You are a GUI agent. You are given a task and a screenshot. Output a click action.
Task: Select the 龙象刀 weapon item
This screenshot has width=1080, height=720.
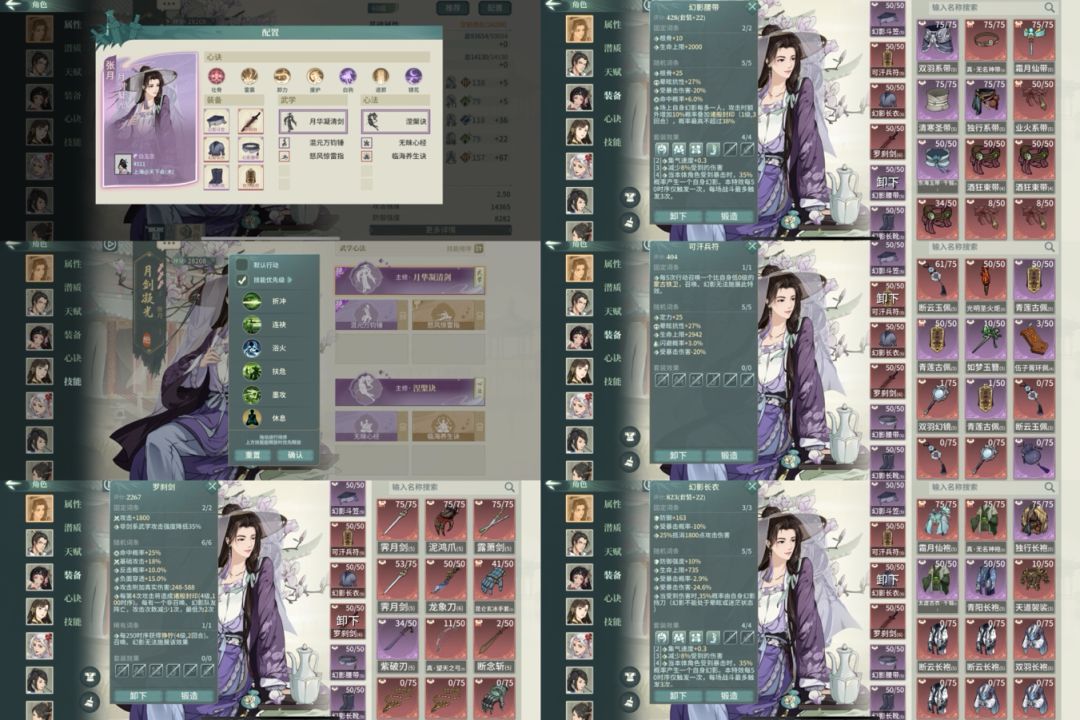(x=445, y=586)
